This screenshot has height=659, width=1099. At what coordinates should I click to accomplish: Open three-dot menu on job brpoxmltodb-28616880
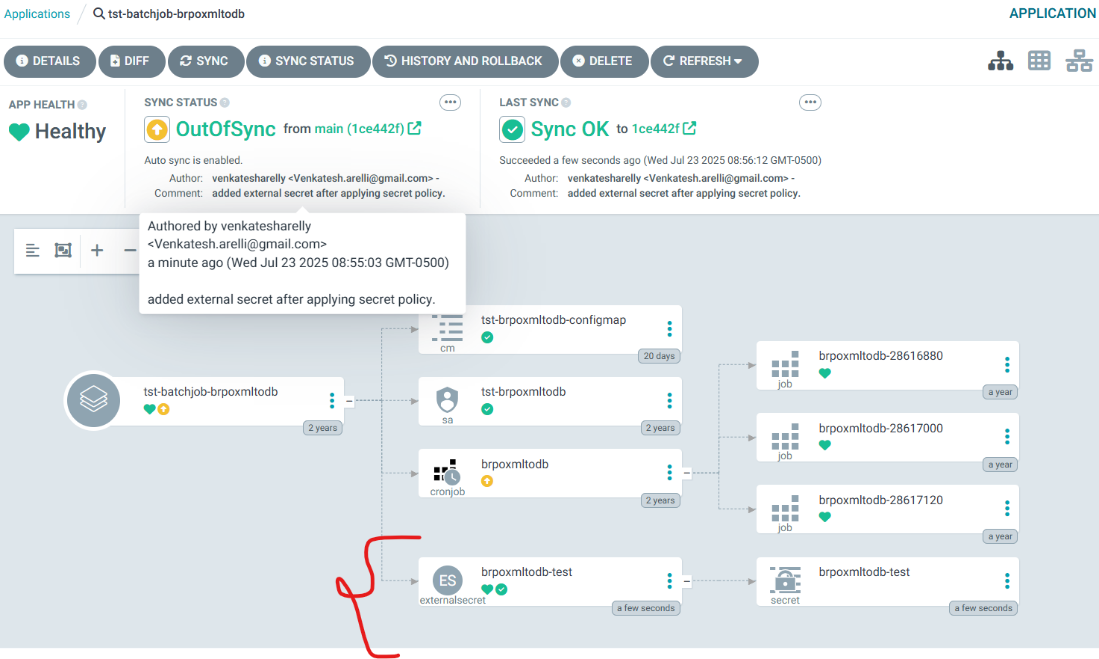click(1005, 364)
